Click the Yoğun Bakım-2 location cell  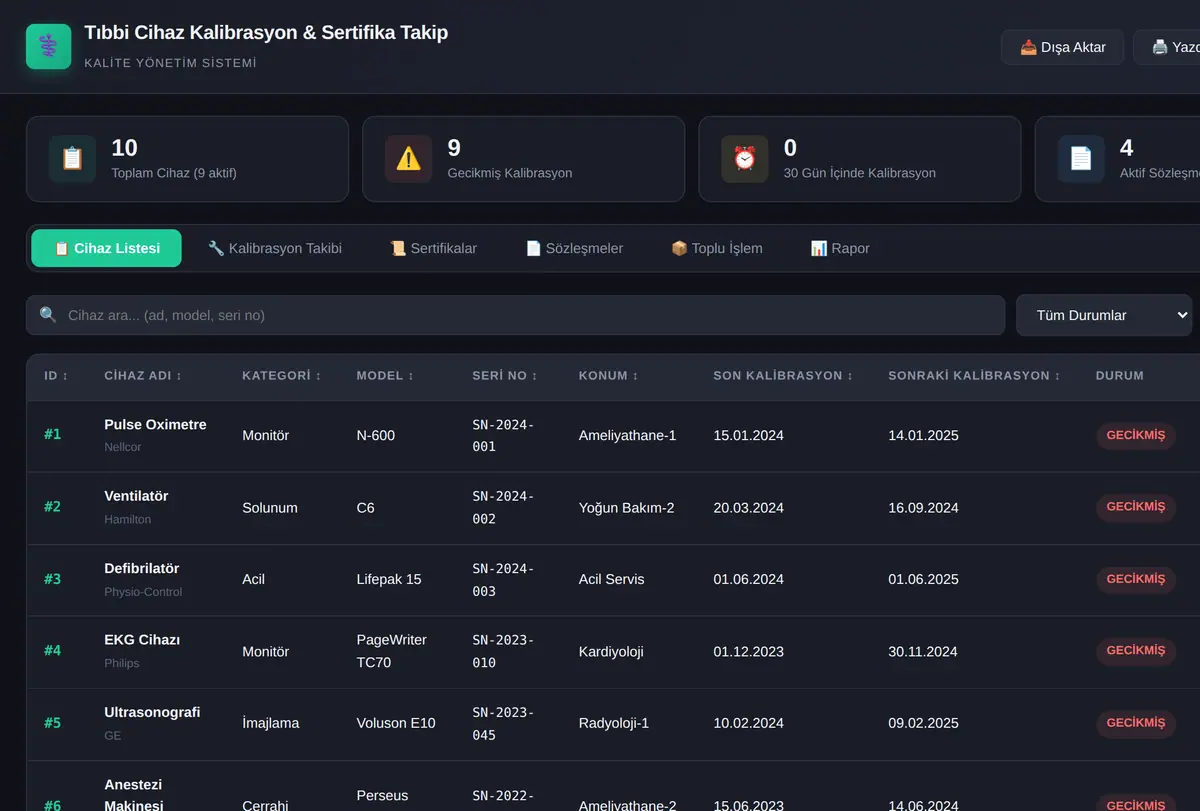(x=626, y=508)
